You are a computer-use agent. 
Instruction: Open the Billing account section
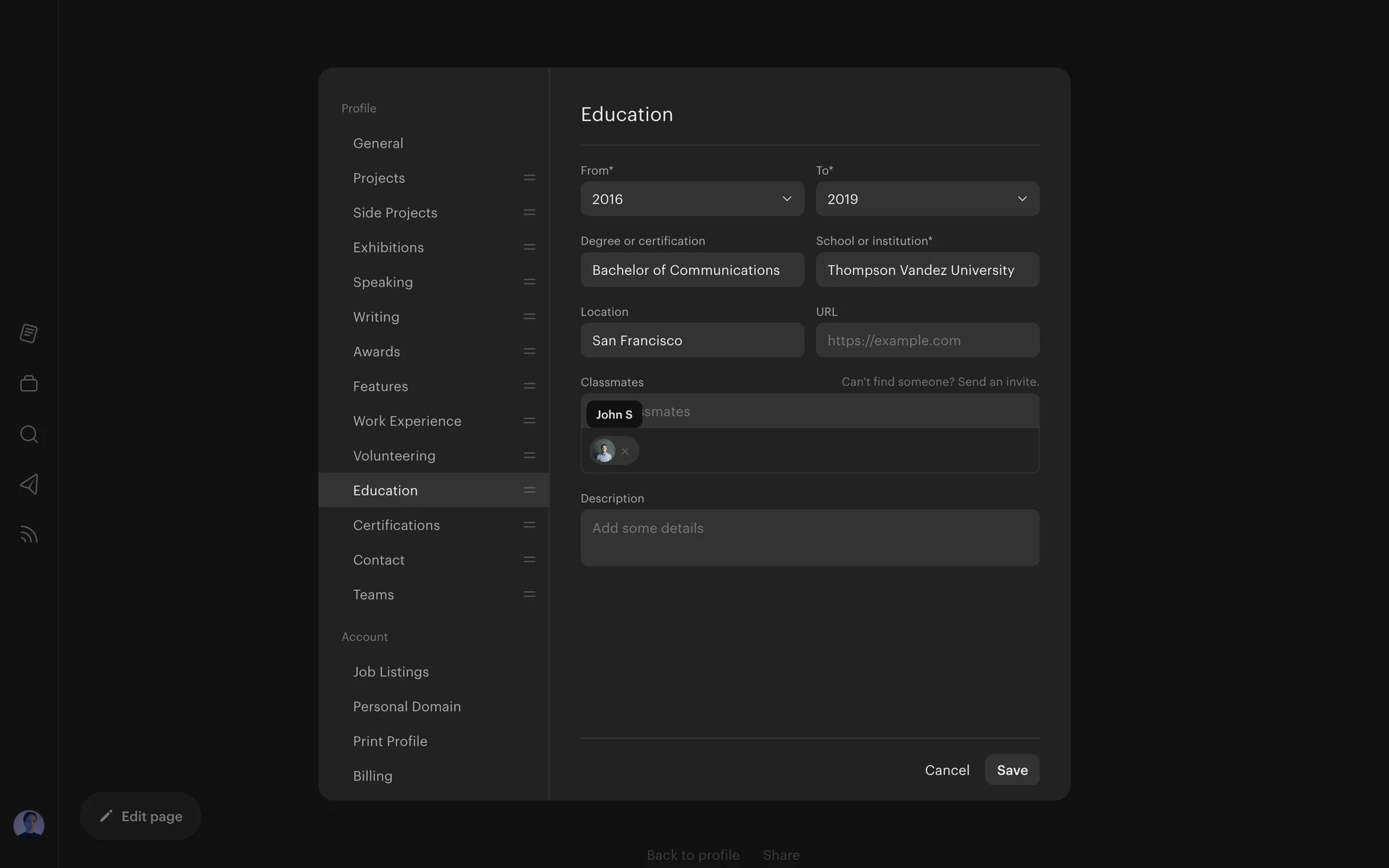tap(373, 776)
